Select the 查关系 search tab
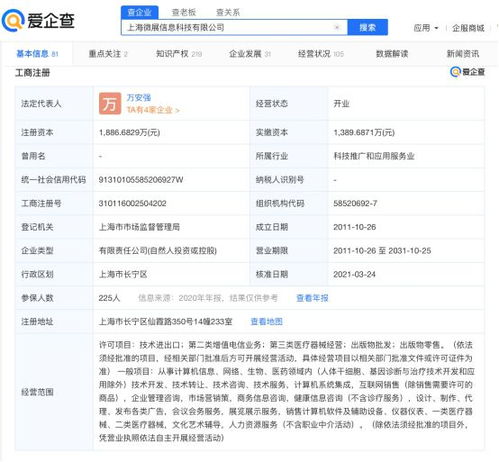This screenshot has width=499, height=462. click(x=228, y=12)
